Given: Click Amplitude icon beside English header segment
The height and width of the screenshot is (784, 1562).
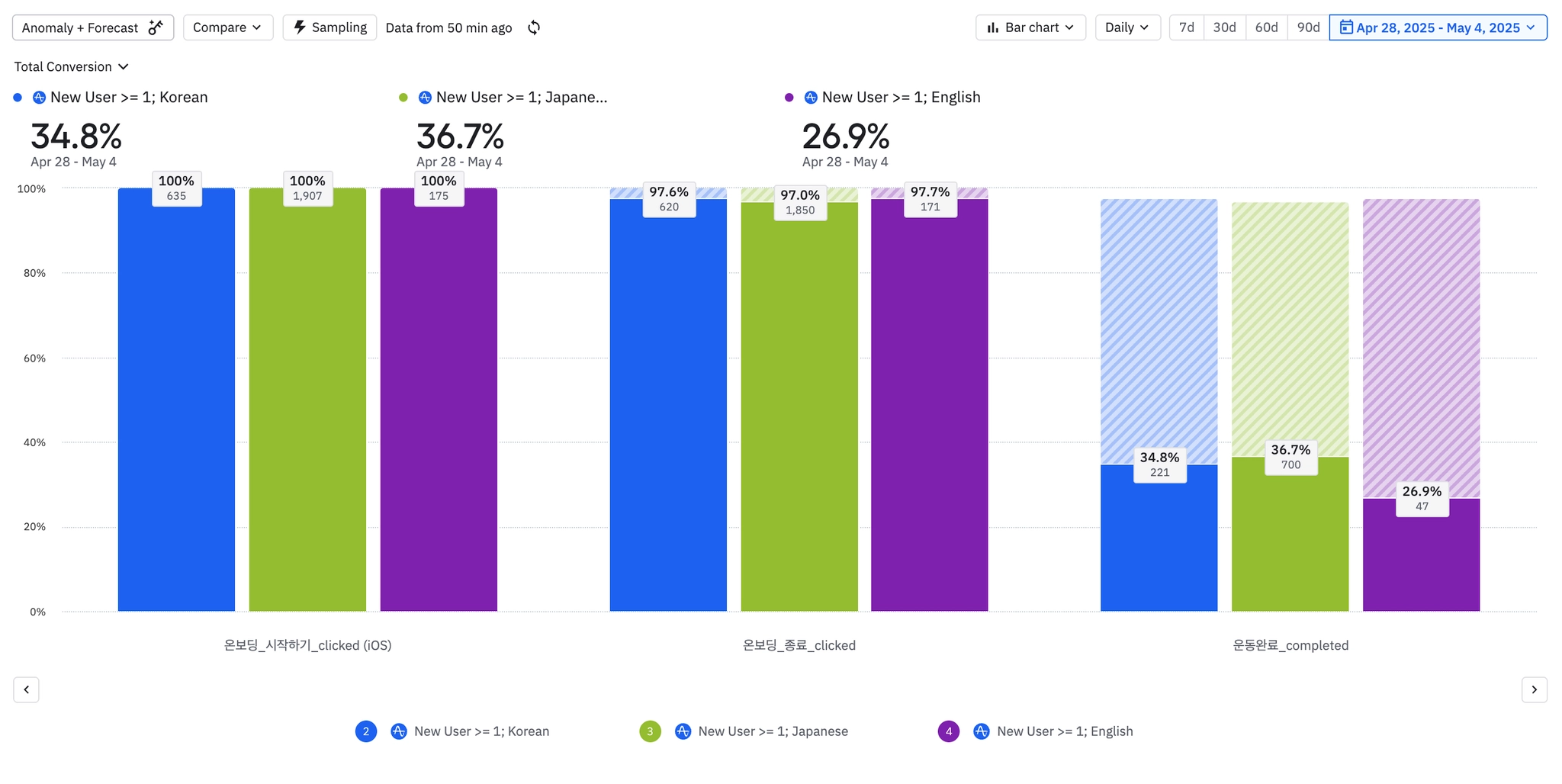Looking at the screenshot, I should 811,98.
